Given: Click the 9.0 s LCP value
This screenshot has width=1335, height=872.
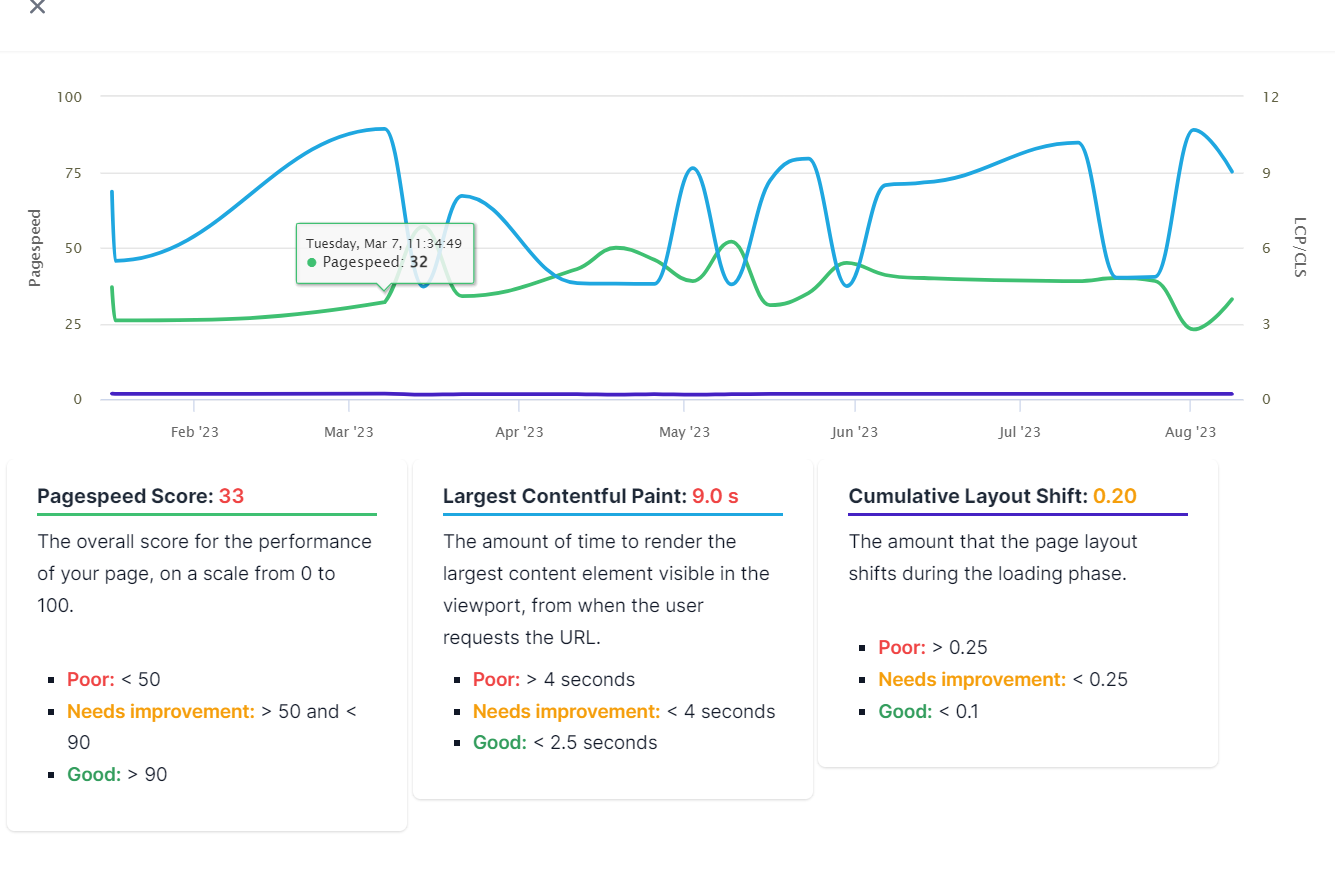Looking at the screenshot, I should [715, 496].
